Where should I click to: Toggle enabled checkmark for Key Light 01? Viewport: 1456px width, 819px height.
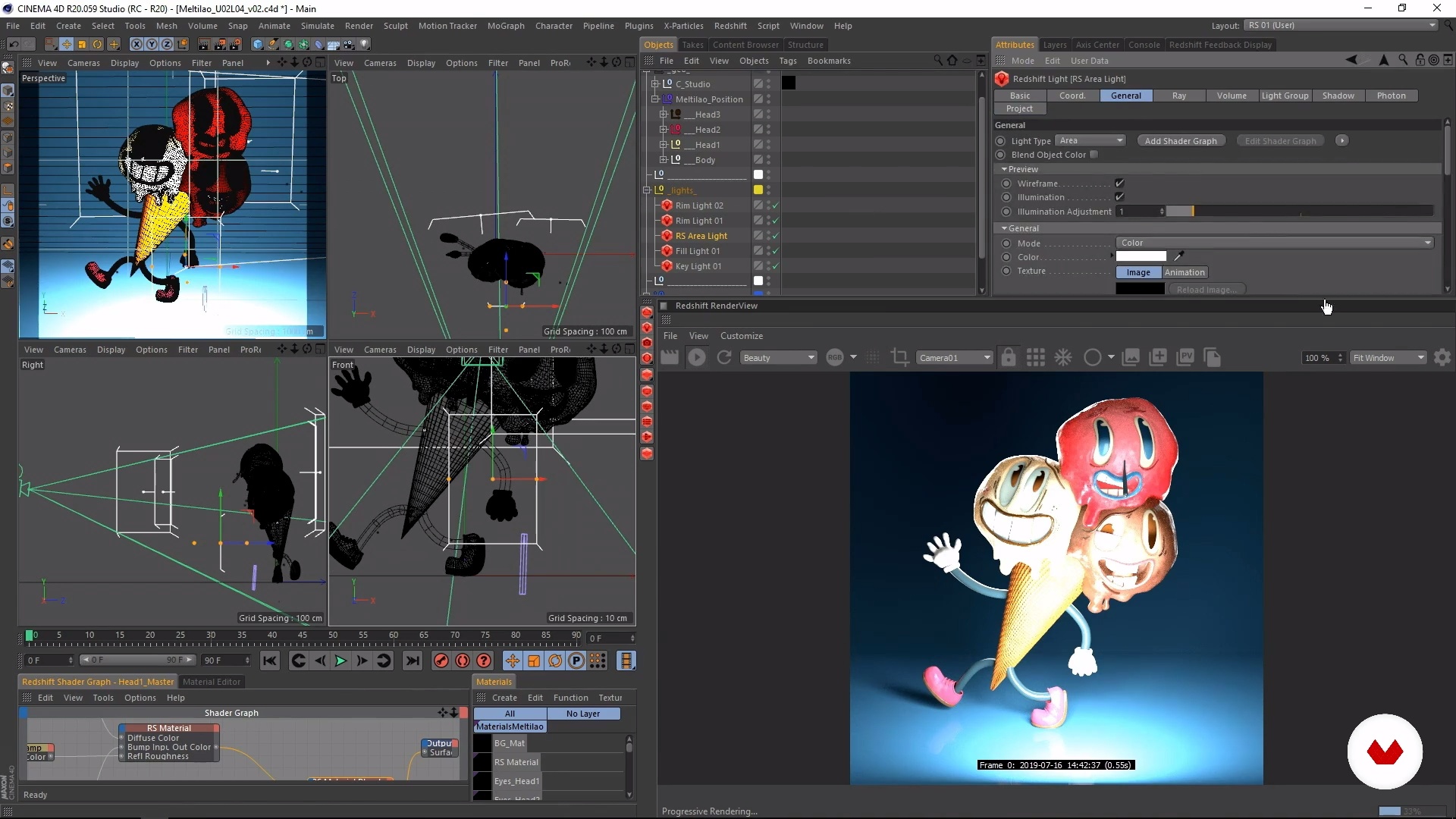point(776,266)
